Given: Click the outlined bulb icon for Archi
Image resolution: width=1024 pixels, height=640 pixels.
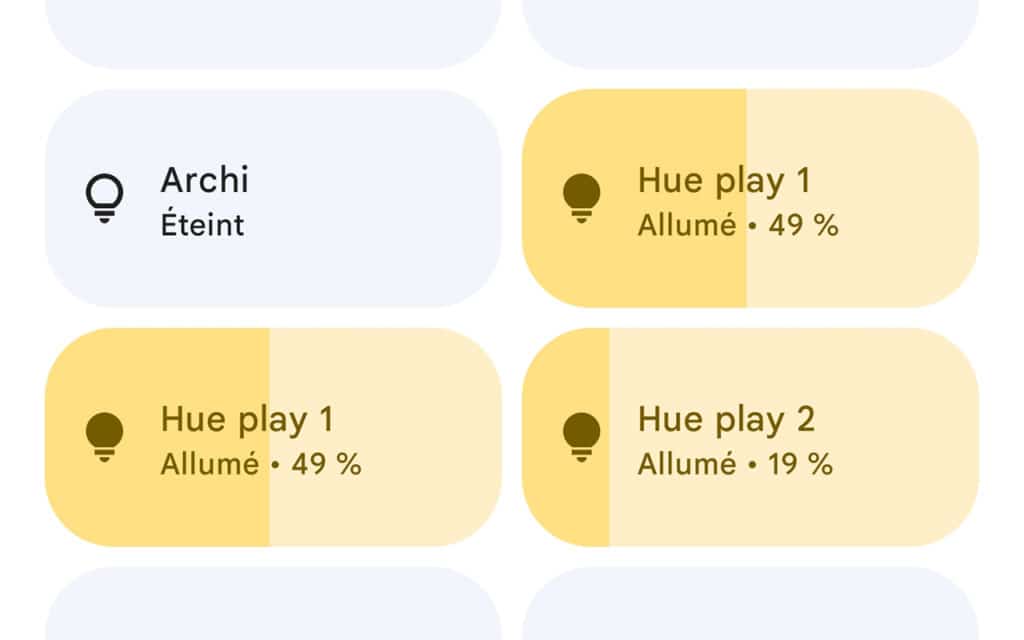Looking at the screenshot, I should coord(104,198).
